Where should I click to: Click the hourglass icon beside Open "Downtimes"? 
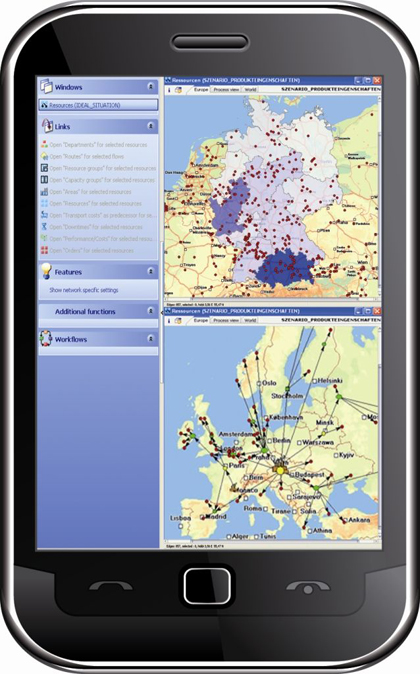44,227
